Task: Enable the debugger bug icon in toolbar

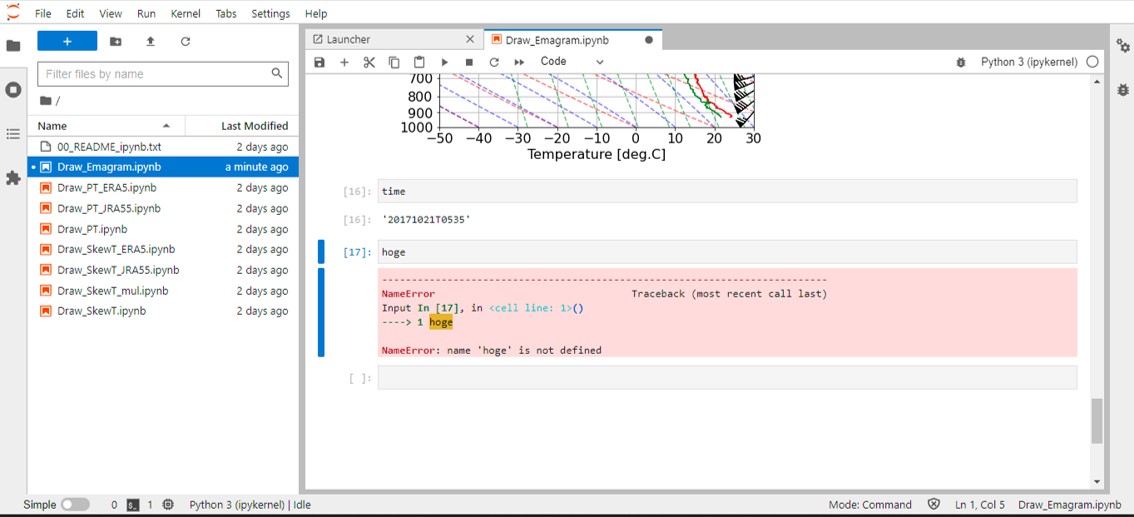Action: point(960,63)
